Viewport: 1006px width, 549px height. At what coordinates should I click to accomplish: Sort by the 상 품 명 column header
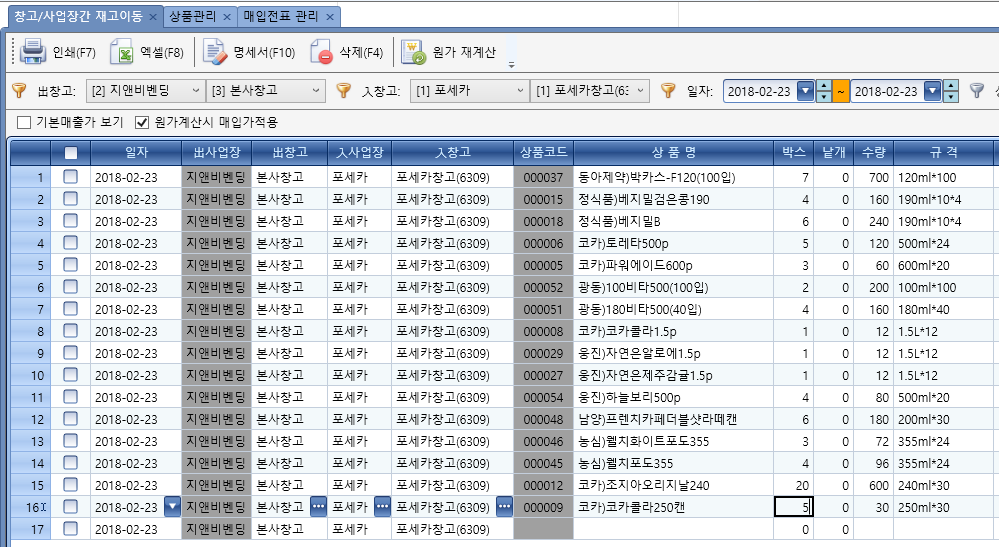tap(674, 153)
